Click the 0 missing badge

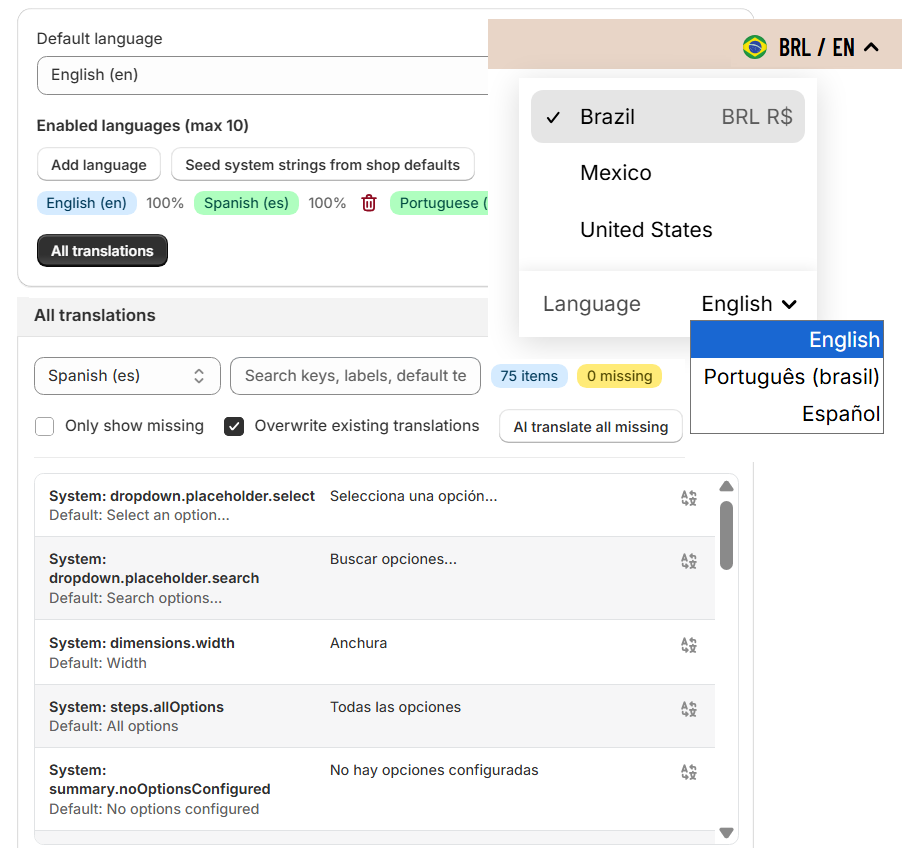(x=620, y=376)
